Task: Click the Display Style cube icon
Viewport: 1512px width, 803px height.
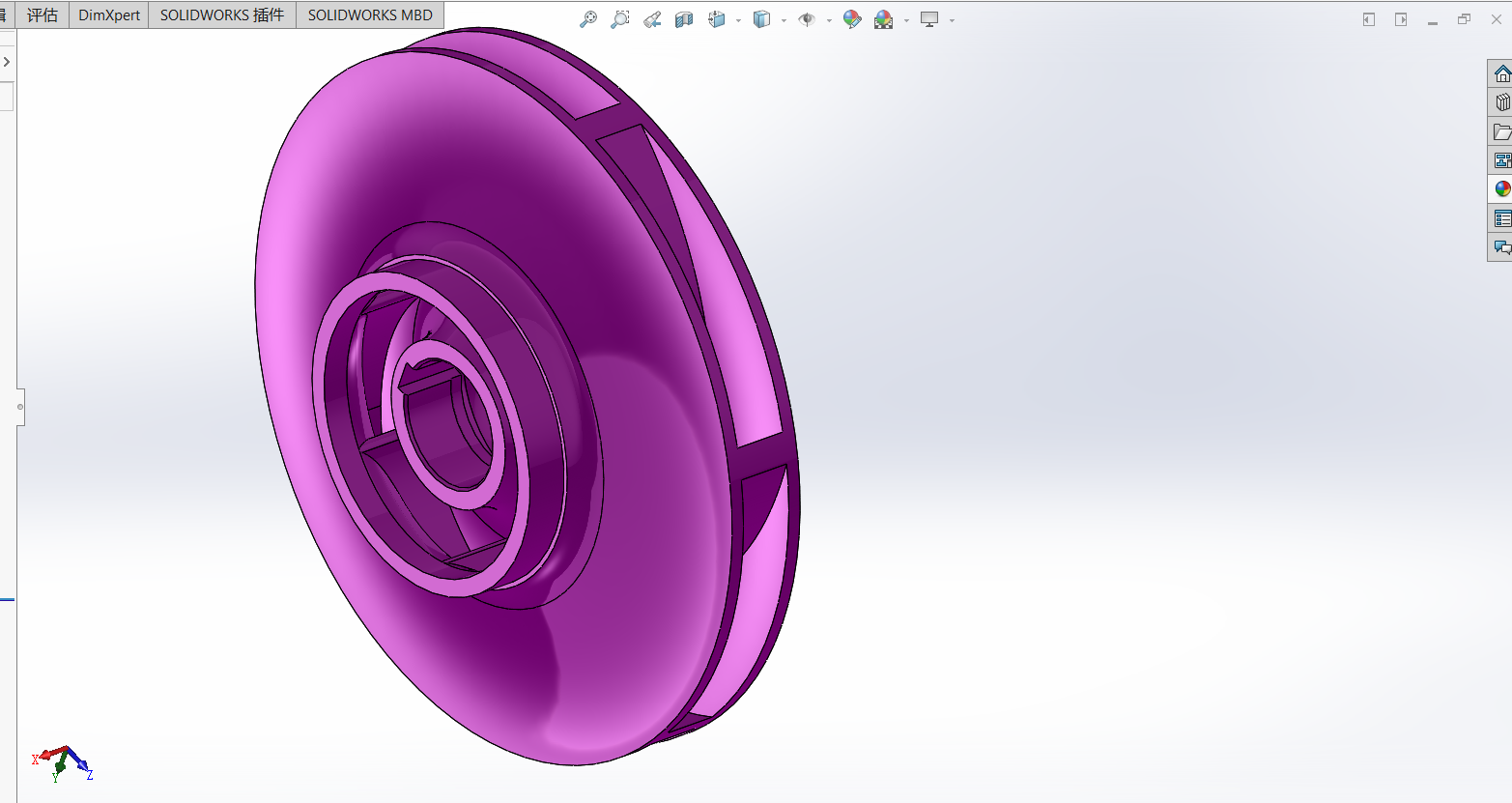Action: pyautogui.click(x=762, y=19)
